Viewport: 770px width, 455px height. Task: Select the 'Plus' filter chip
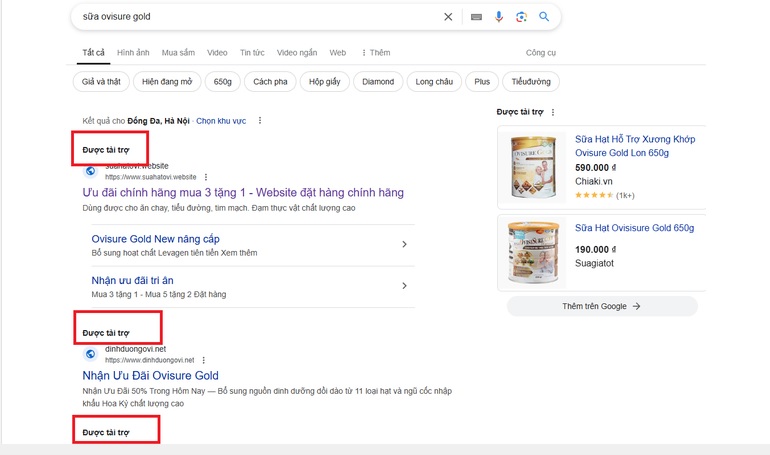click(x=482, y=81)
